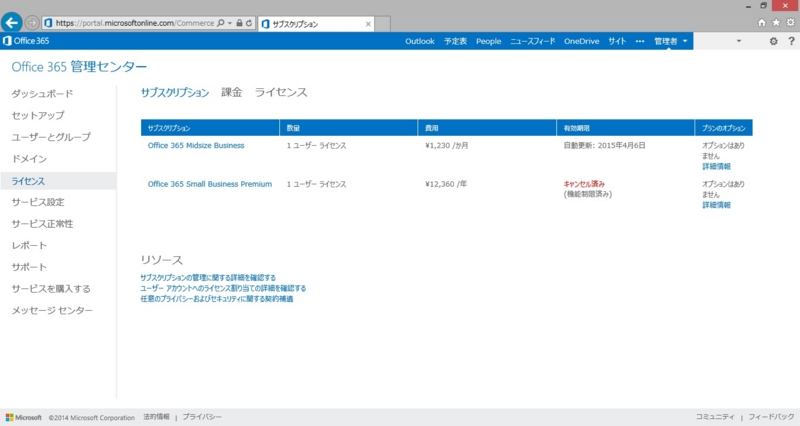Screen dimensions: 800x426
Task: Click the プランのオプション column header
Action: coord(723,128)
